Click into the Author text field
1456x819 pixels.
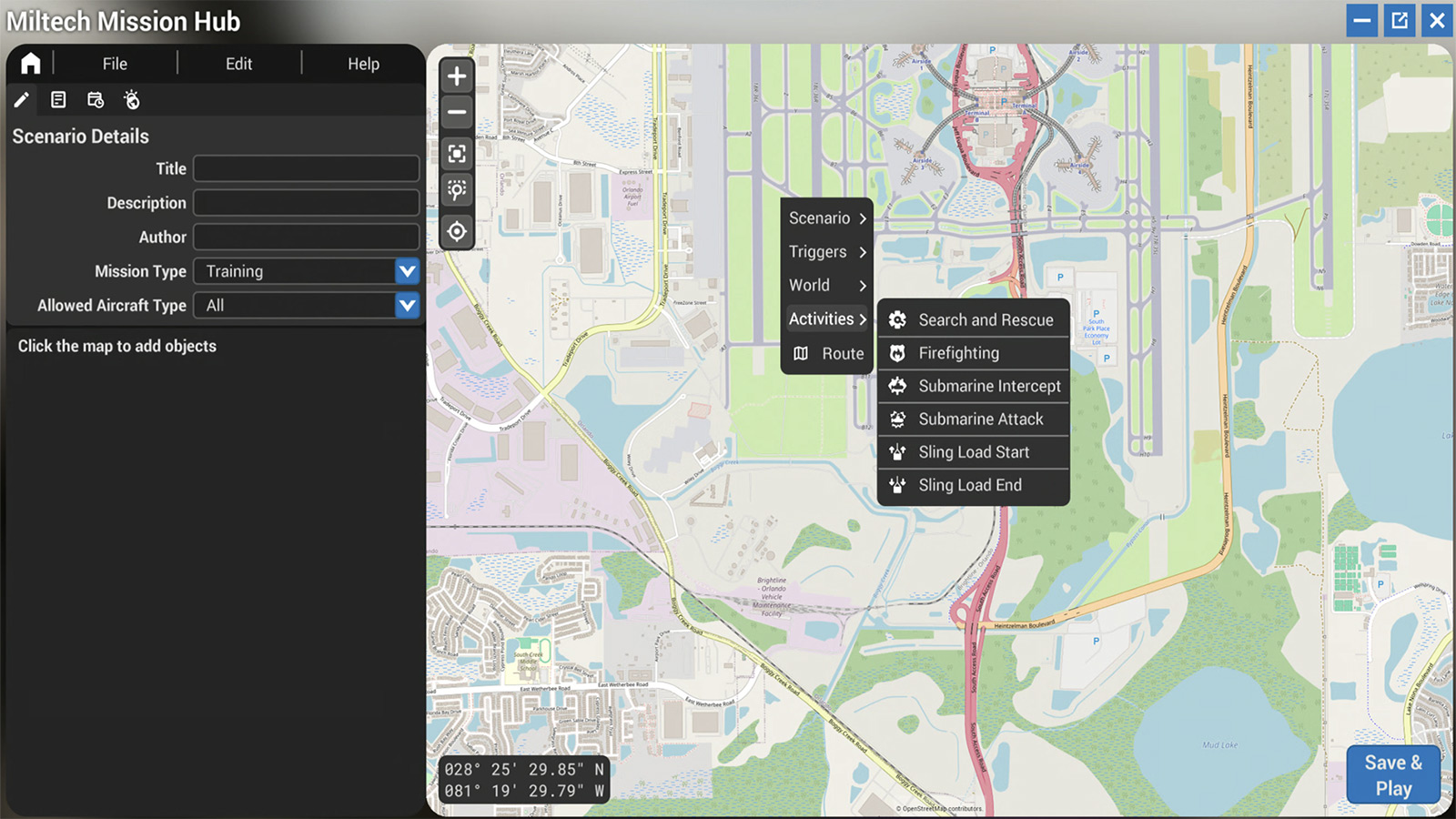tap(306, 238)
